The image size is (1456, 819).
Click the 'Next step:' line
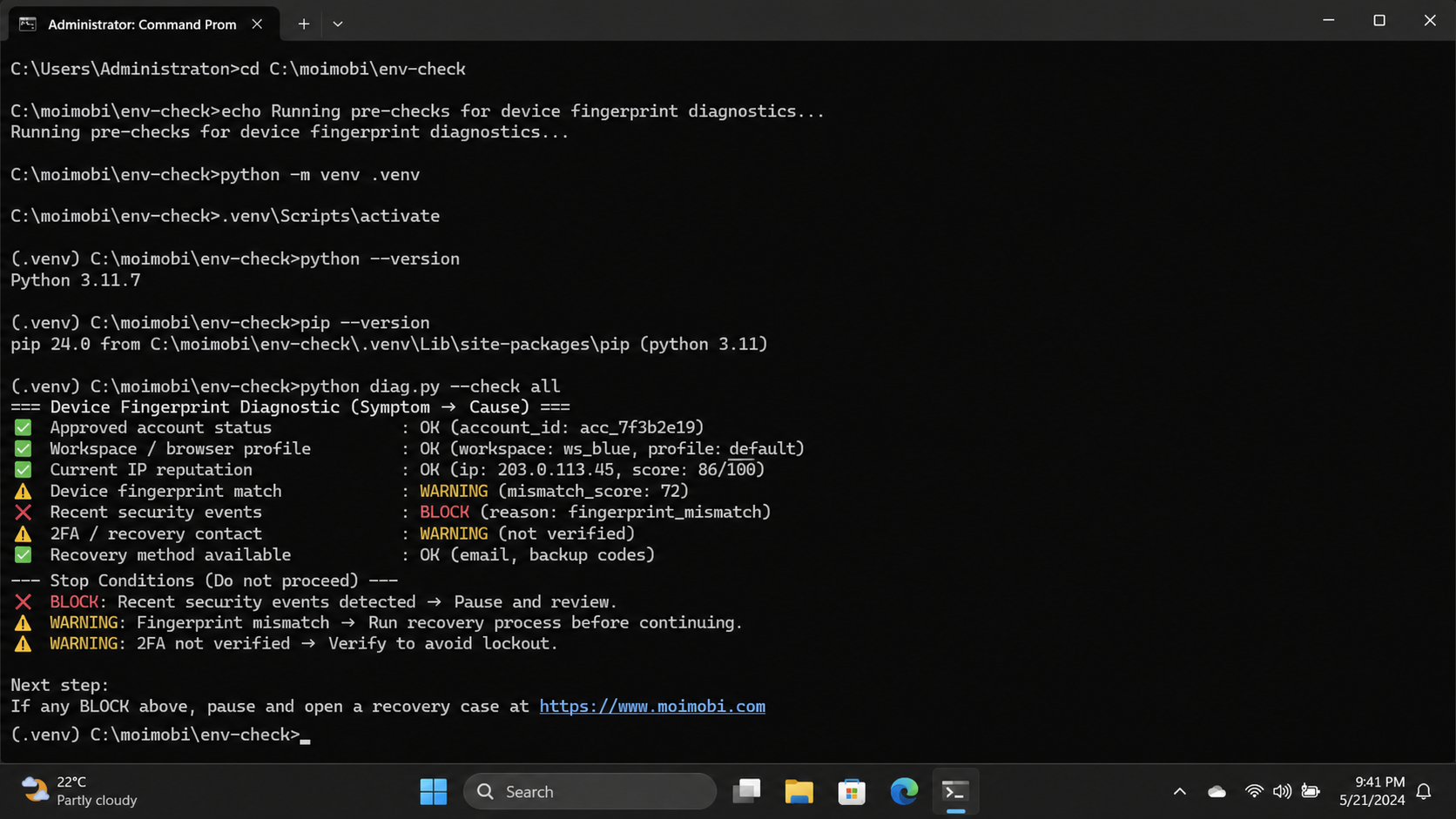(60, 685)
